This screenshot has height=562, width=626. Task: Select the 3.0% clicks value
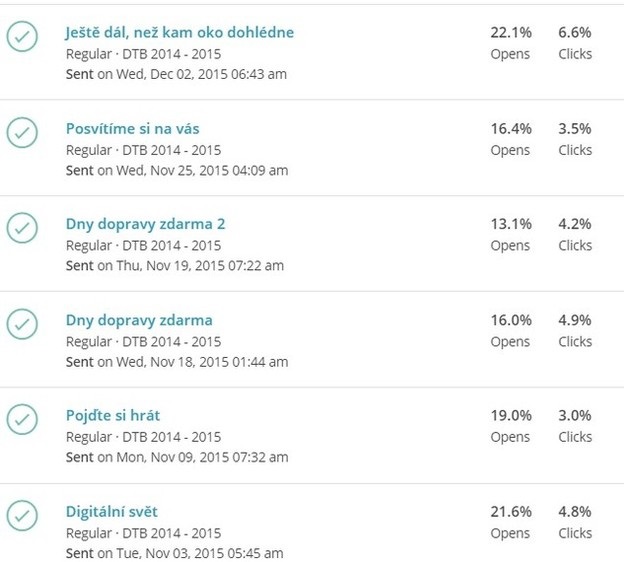pyautogui.click(x=574, y=416)
